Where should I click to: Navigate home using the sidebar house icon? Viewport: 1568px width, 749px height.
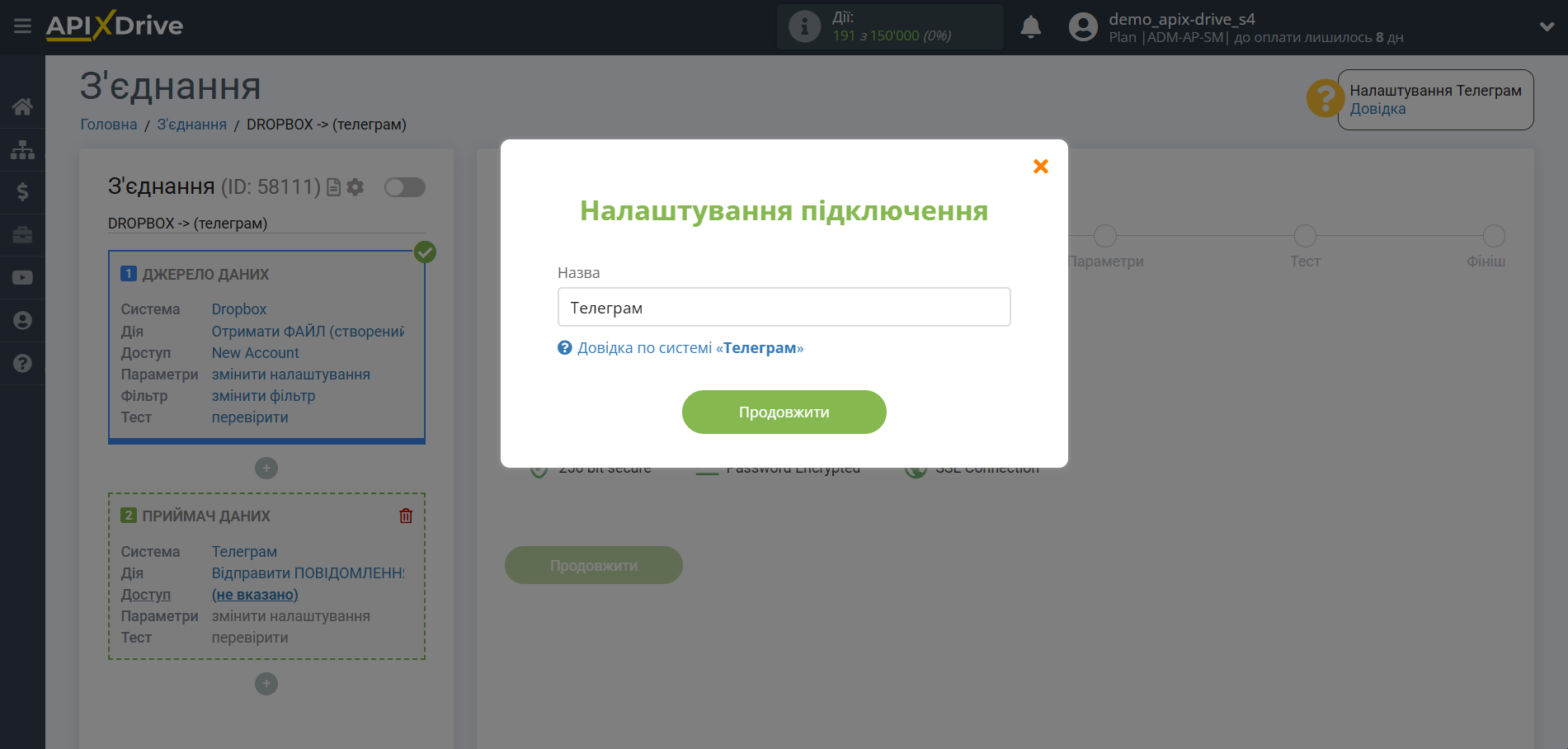[22, 106]
